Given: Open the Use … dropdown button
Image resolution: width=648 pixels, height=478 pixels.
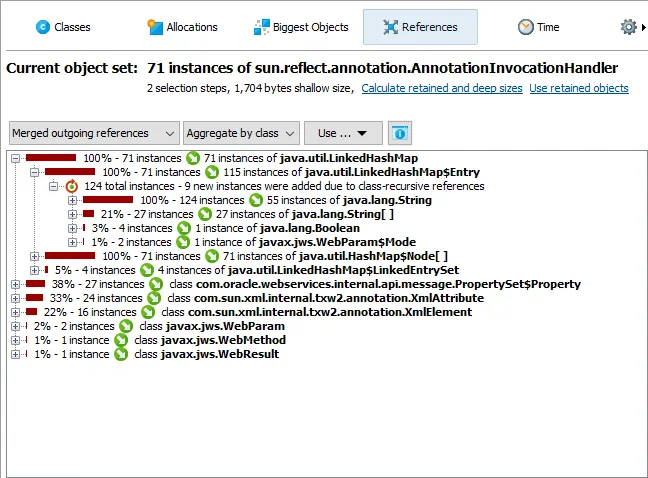Looking at the screenshot, I should pos(343,133).
